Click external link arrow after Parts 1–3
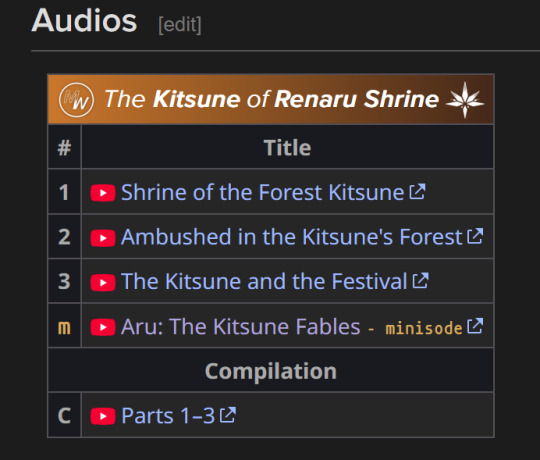The image size is (540, 460). 228,415
